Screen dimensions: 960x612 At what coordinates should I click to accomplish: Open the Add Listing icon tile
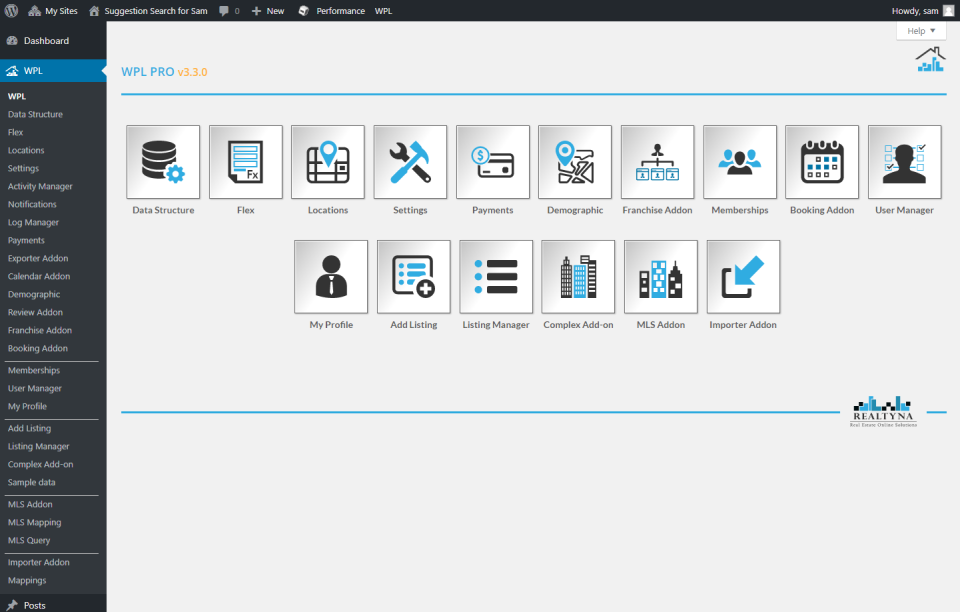click(x=414, y=277)
